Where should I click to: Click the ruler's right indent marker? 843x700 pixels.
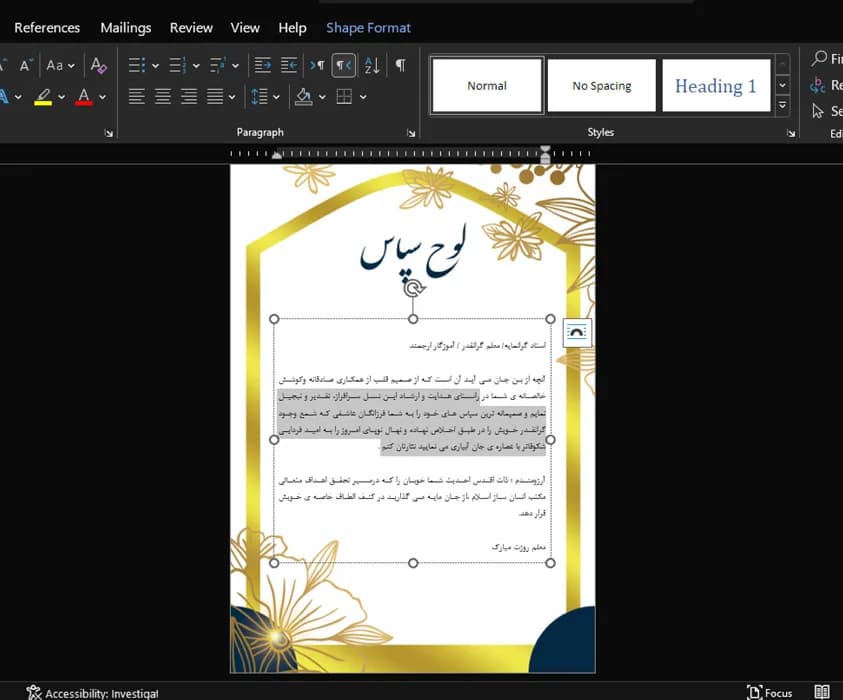pos(545,156)
